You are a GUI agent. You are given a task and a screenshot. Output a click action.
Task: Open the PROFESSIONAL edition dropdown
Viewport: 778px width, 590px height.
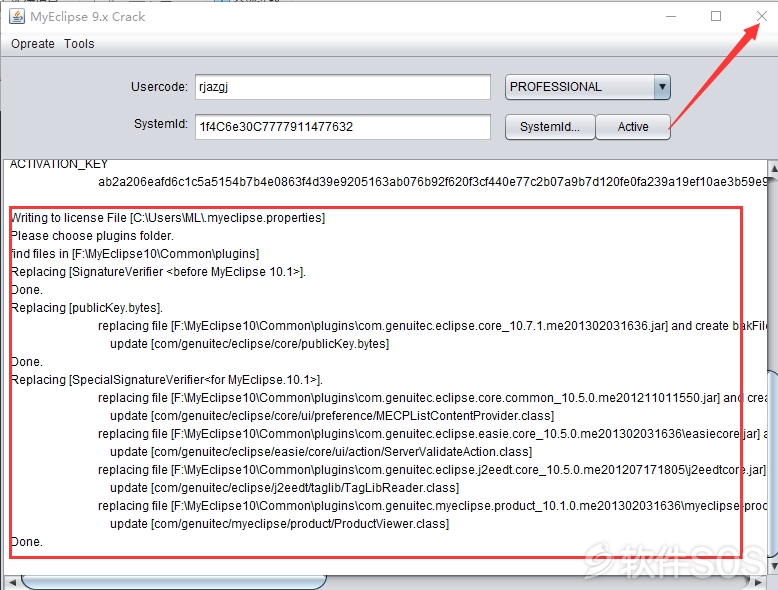click(587, 87)
